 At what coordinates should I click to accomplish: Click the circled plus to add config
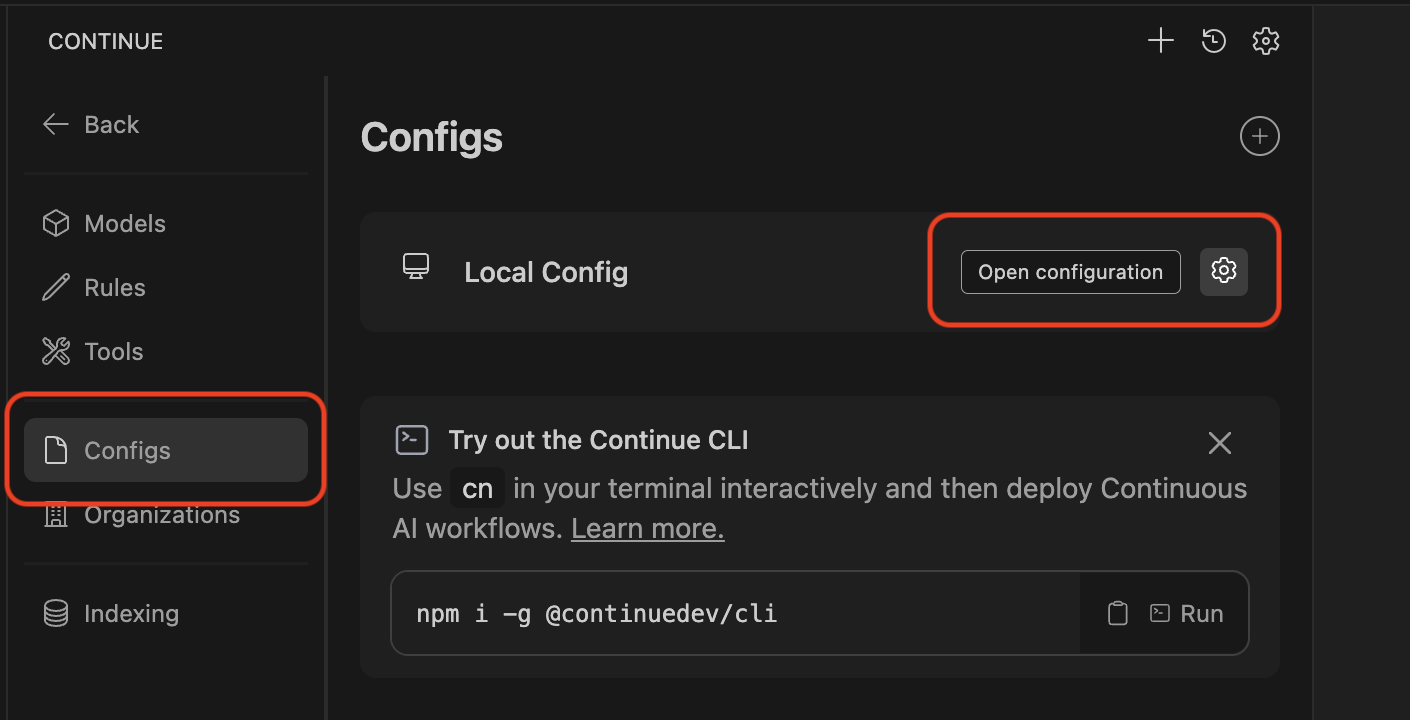click(1259, 136)
